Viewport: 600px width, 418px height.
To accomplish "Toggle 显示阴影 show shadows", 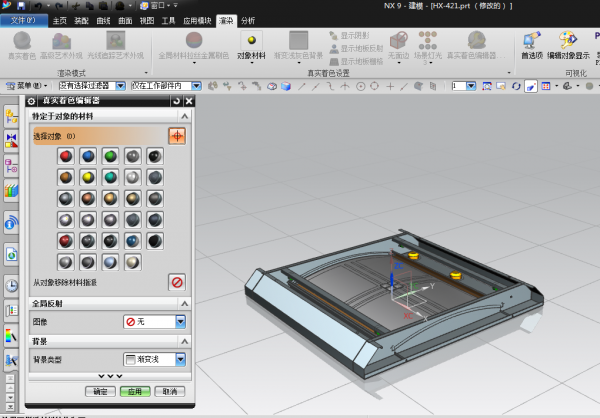I will pos(349,36).
